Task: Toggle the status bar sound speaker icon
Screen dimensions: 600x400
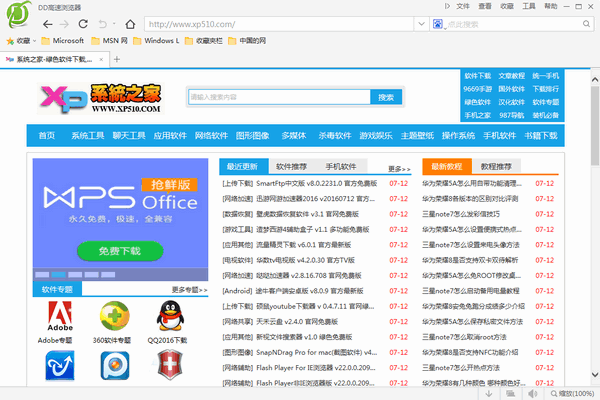Action: [x=532, y=393]
